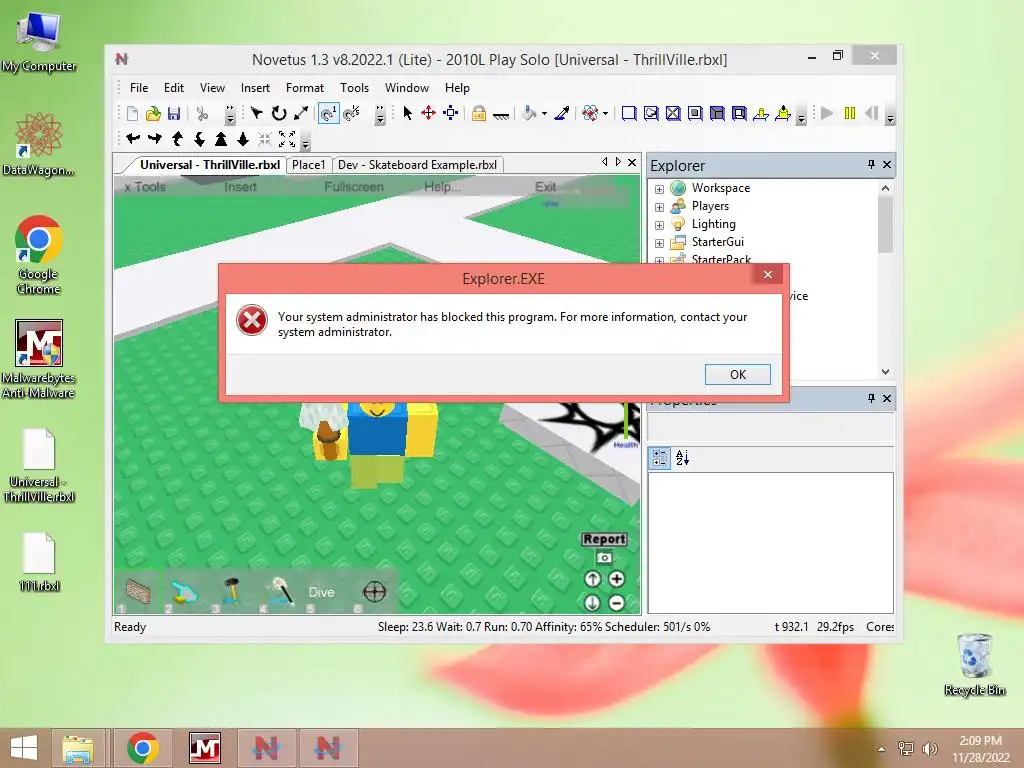Open the File menu
1024x768 pixels.
[139, 88]
